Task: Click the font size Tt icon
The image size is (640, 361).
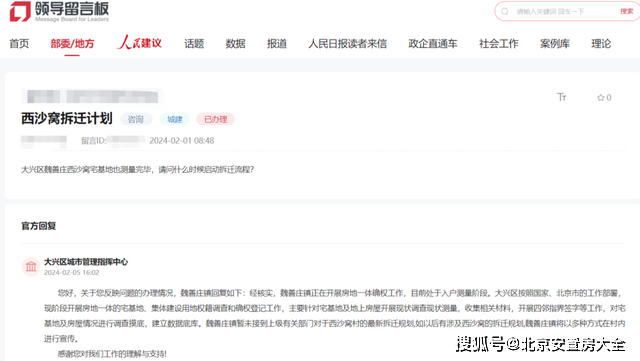Action: click(x=562, y=97)
